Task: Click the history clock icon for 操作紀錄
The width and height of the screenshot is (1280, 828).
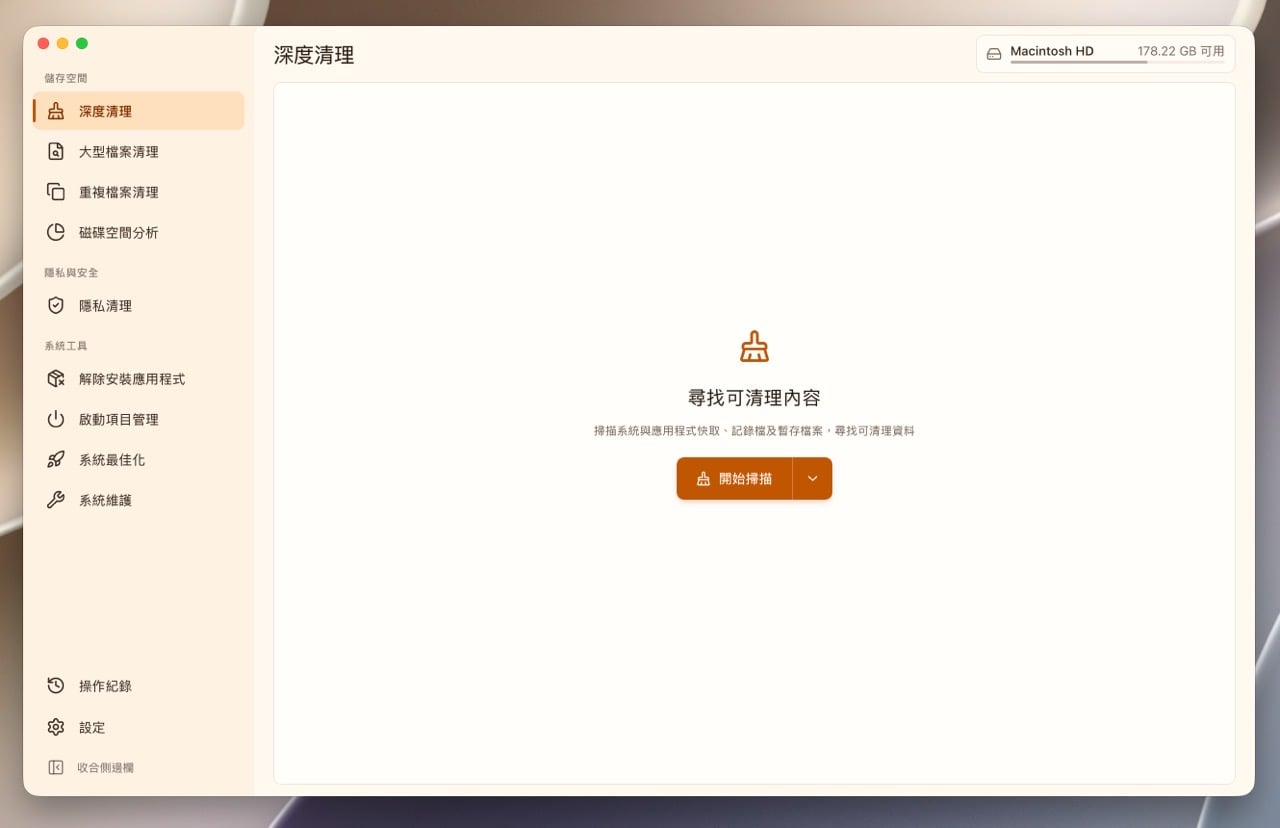Action: click(x=56, y=686)
